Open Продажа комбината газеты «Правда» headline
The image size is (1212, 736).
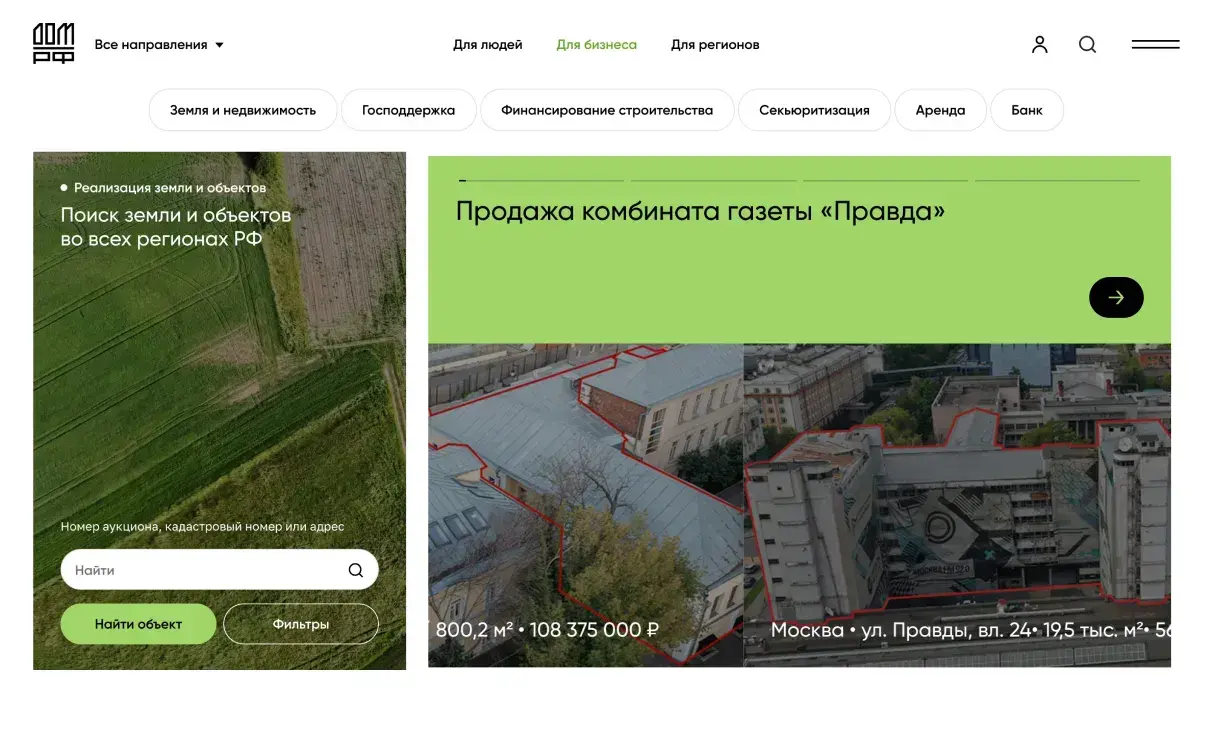(x=700, y=212)
